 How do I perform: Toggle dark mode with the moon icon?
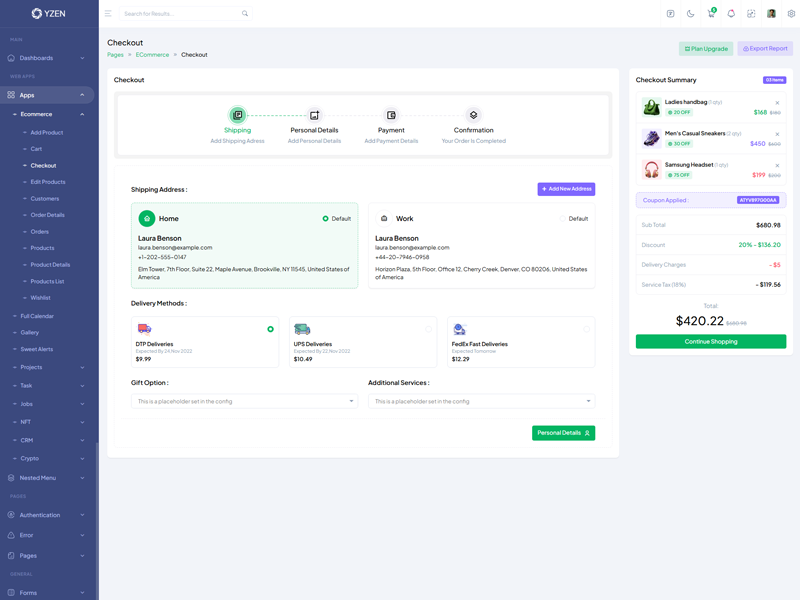pos(690,14)
